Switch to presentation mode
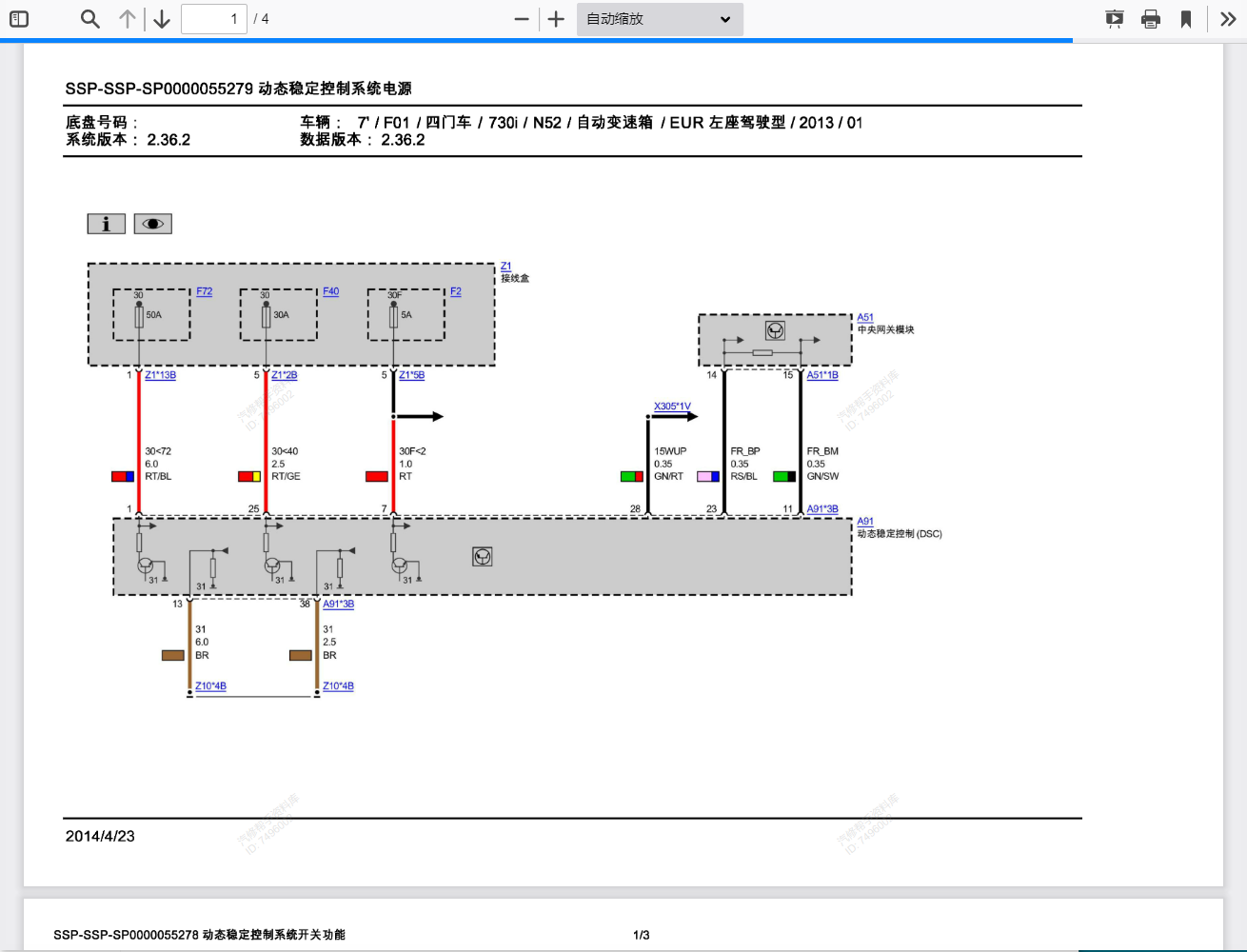This screenshot has height=952, width=1247. (x=1114, y=19)
